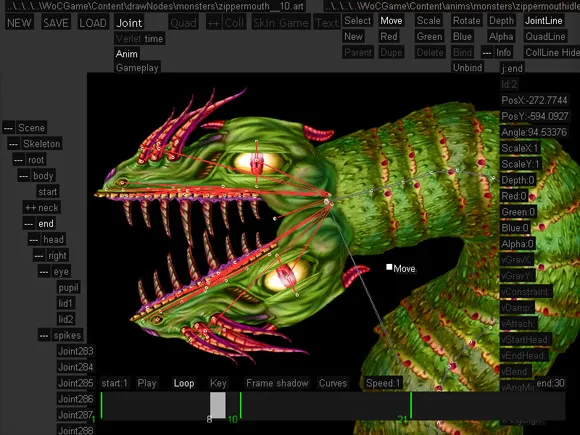Open the Text mode tab
The height and width of the screenshot is (435, 580).
[327, 23]
